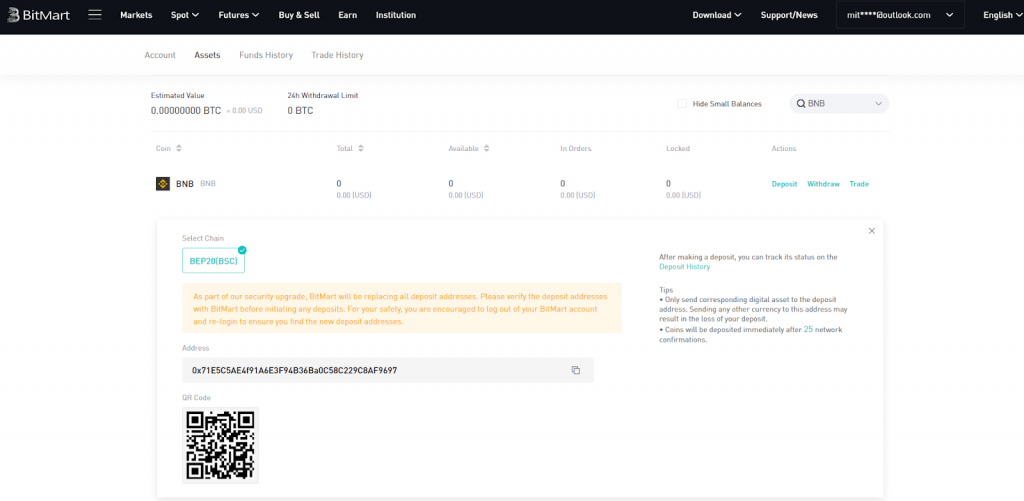Toggle Hide Small Balances checkbox
Screen dimensions: 1024x501
682,103
